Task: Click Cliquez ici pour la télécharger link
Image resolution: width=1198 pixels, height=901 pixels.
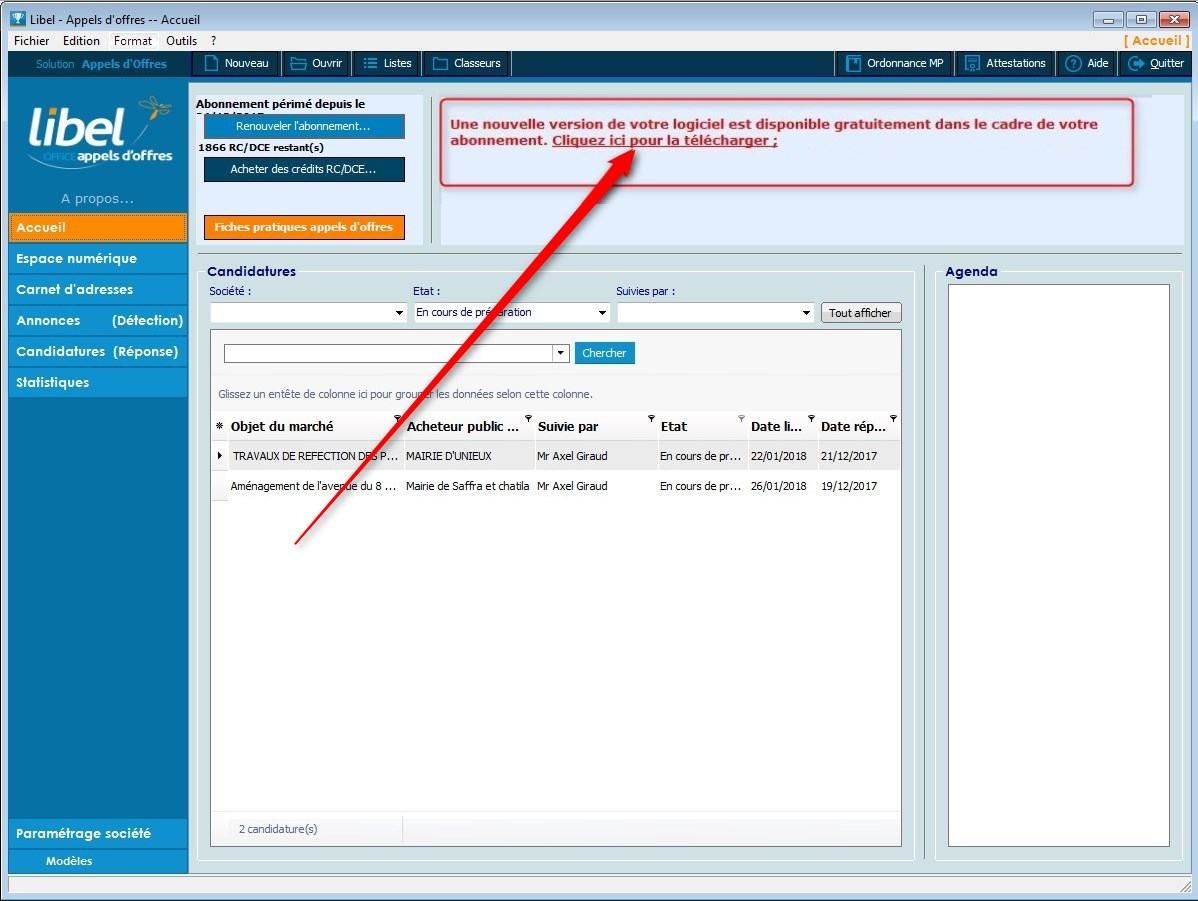Action: point(665,141)
